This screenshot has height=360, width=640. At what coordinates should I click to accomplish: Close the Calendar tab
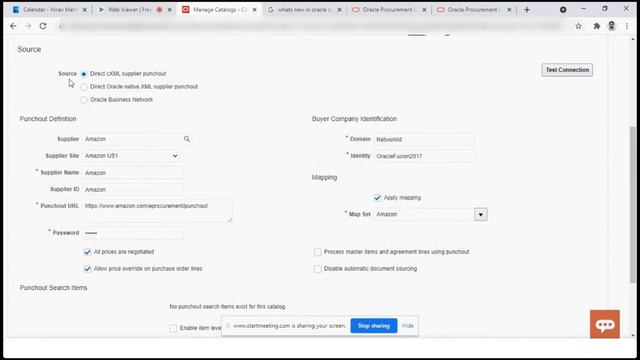point(84,9)
